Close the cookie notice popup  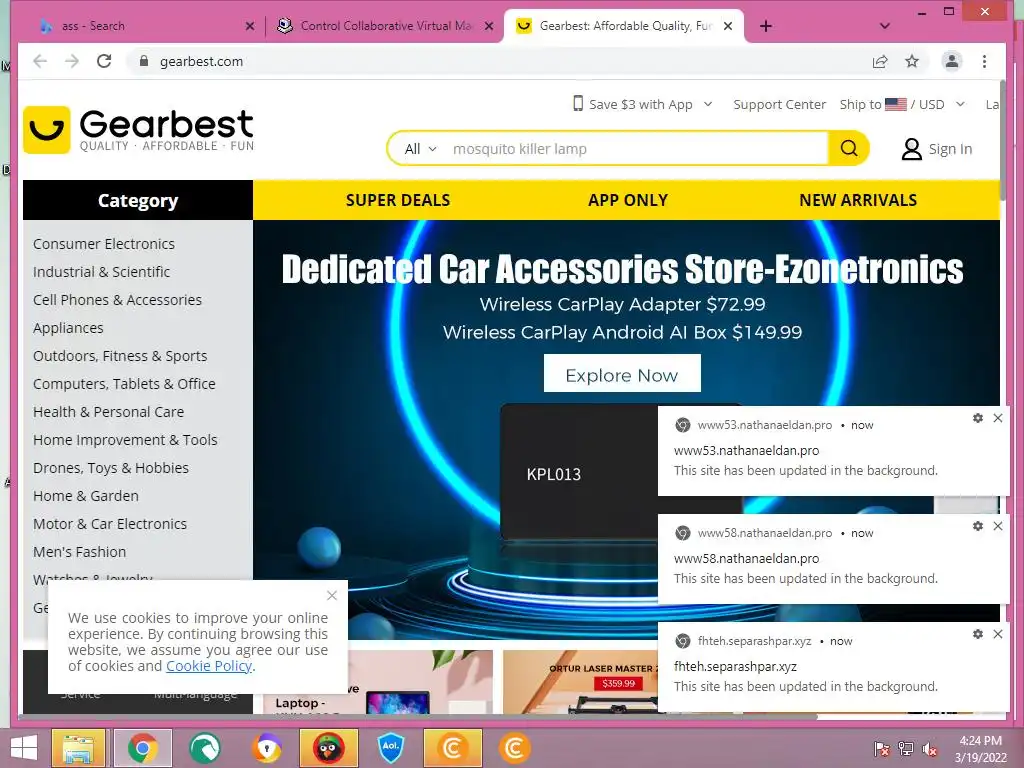click(332, 596)
